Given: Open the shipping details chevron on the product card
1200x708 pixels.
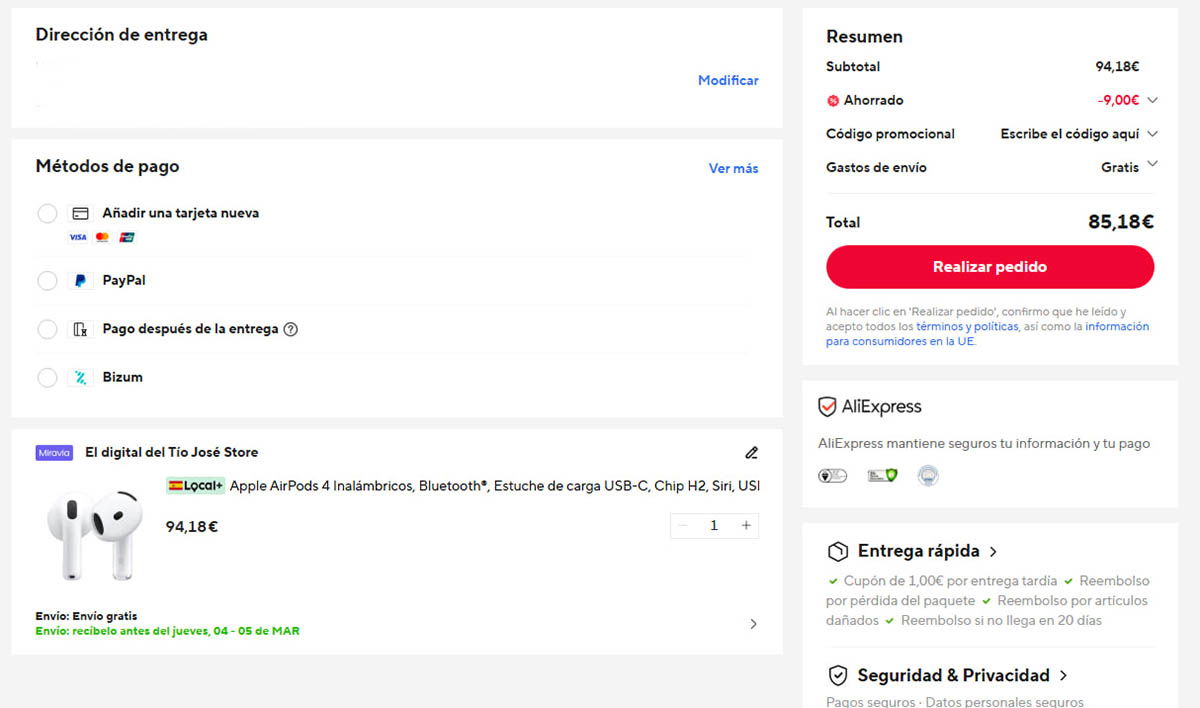Looking at the screenshot, I should click(x=753, y=623).
